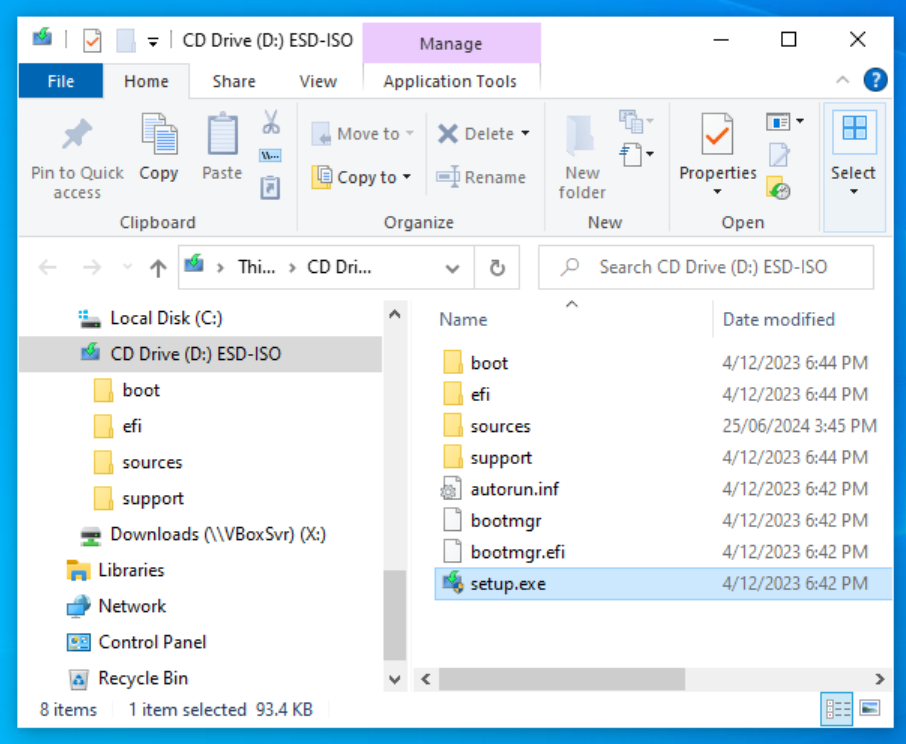Screen dimensions: 906x744
Task: Click the Manage contextual tab
Action: click(451, 43)
